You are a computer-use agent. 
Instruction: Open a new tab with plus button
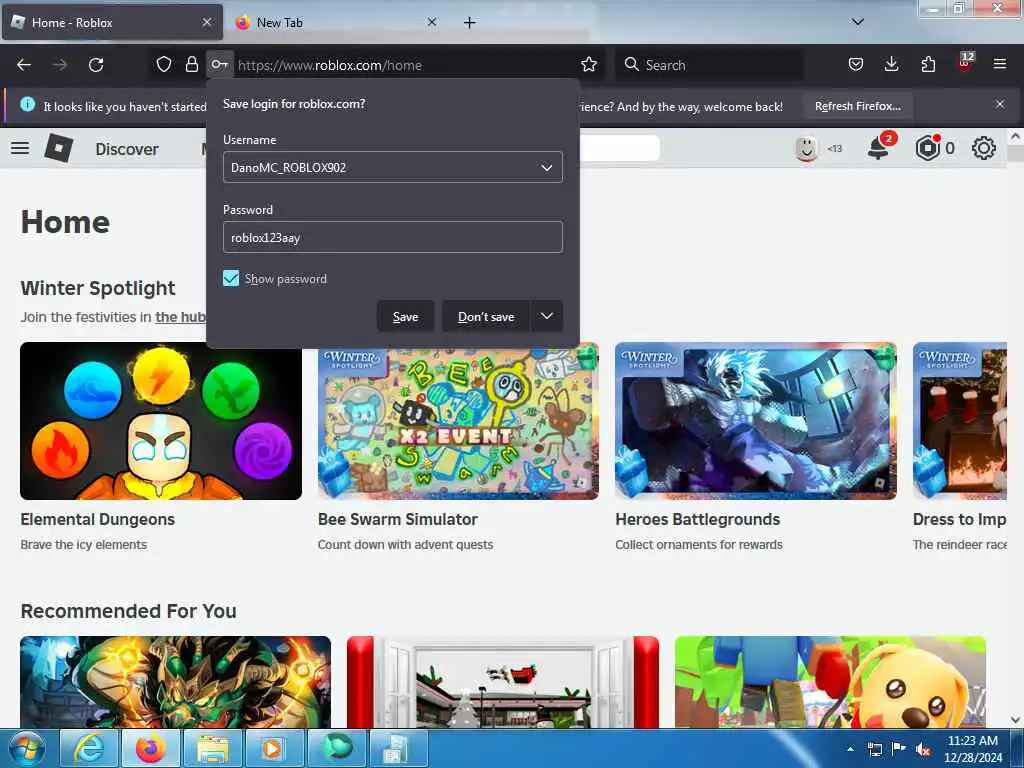pos(470,23)
